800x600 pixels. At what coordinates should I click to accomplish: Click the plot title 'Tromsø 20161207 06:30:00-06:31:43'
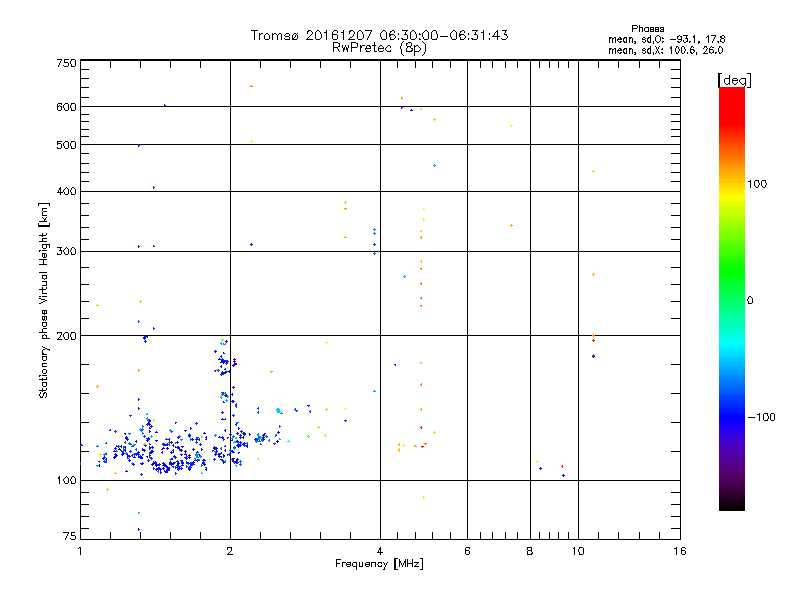(379, 35)
